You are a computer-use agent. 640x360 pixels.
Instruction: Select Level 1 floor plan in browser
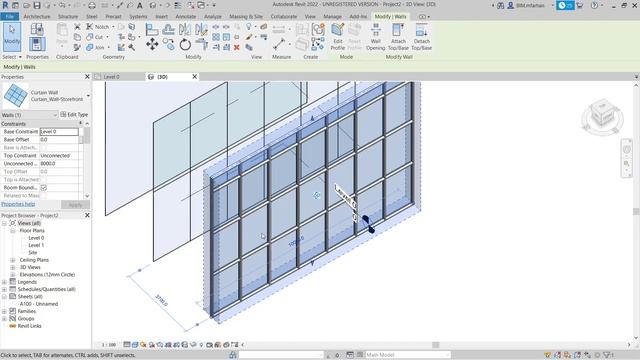[36, 245]
